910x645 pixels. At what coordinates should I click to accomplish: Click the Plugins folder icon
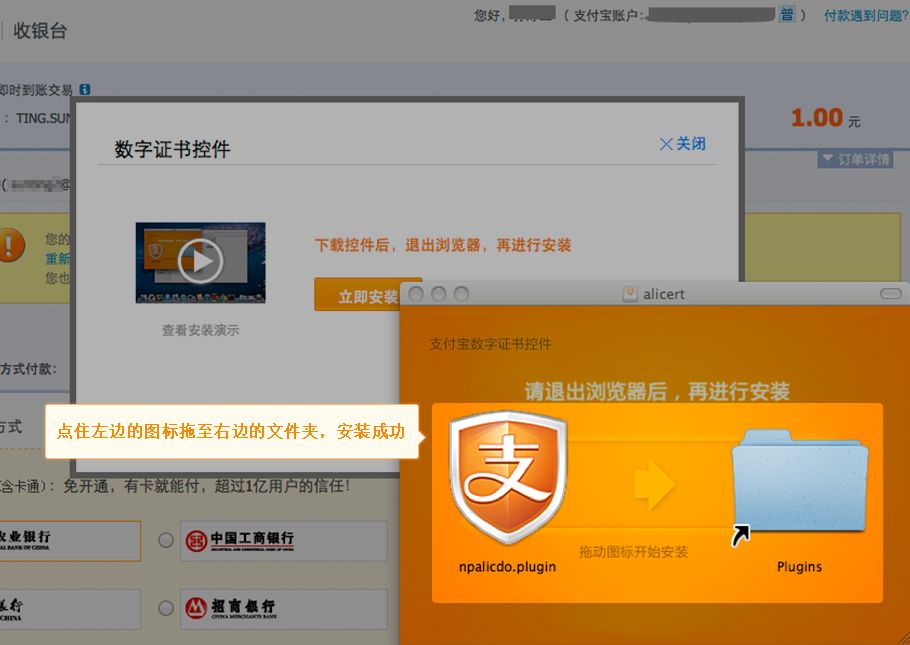800,480
